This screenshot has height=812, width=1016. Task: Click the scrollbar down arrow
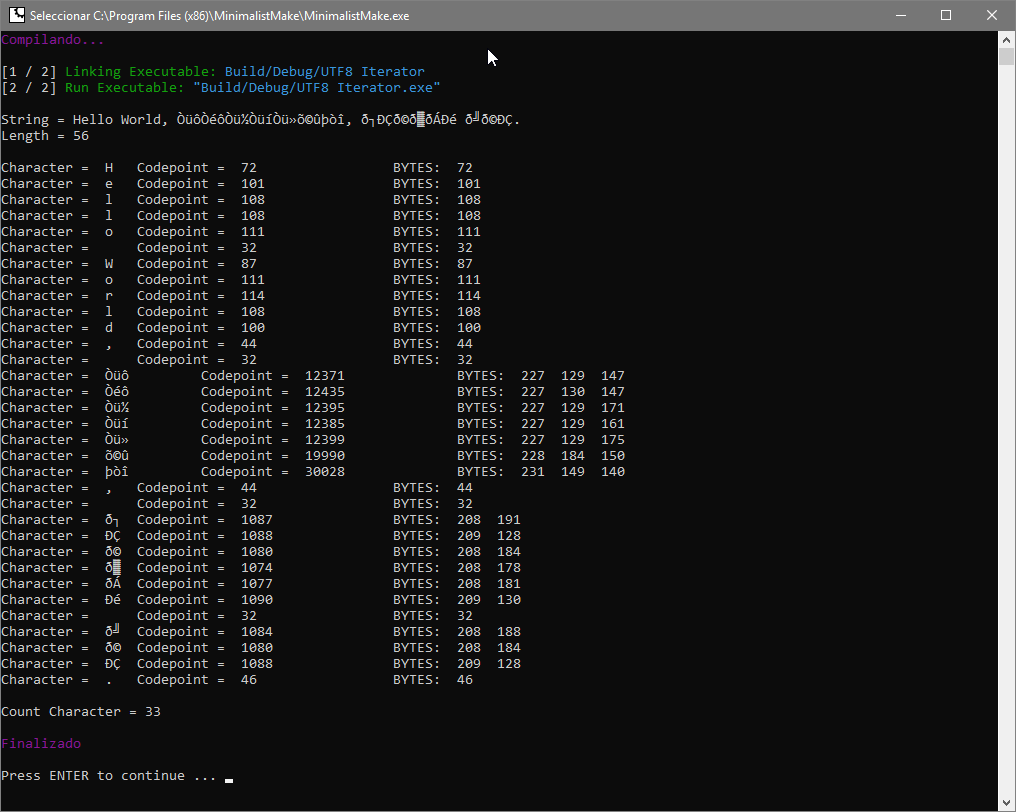1007,803
